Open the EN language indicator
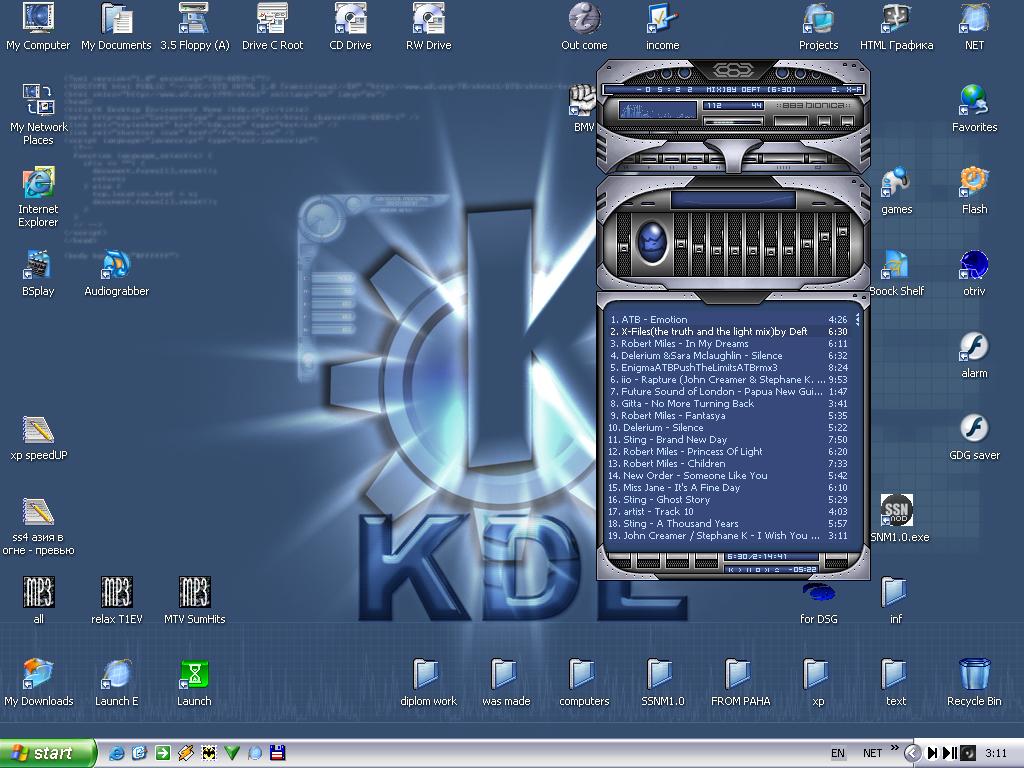 click(x=838, y=754)
